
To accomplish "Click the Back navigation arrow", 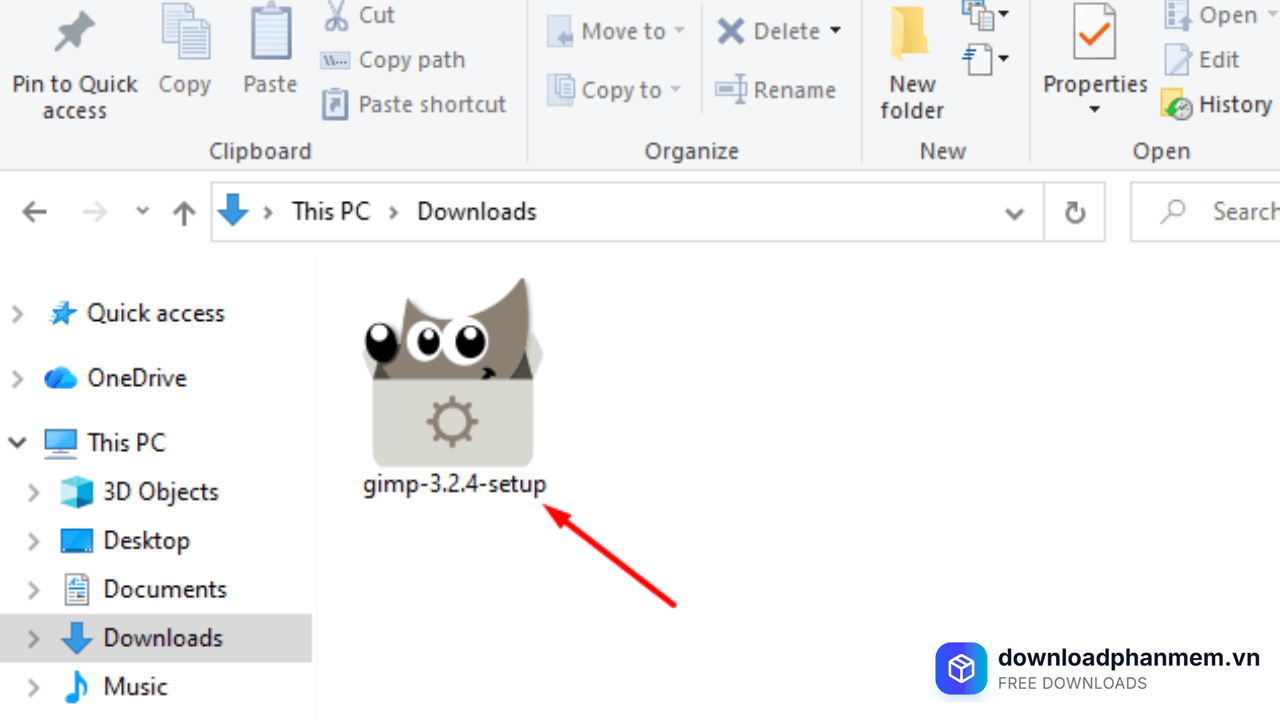I will click(x=35, y=212).
